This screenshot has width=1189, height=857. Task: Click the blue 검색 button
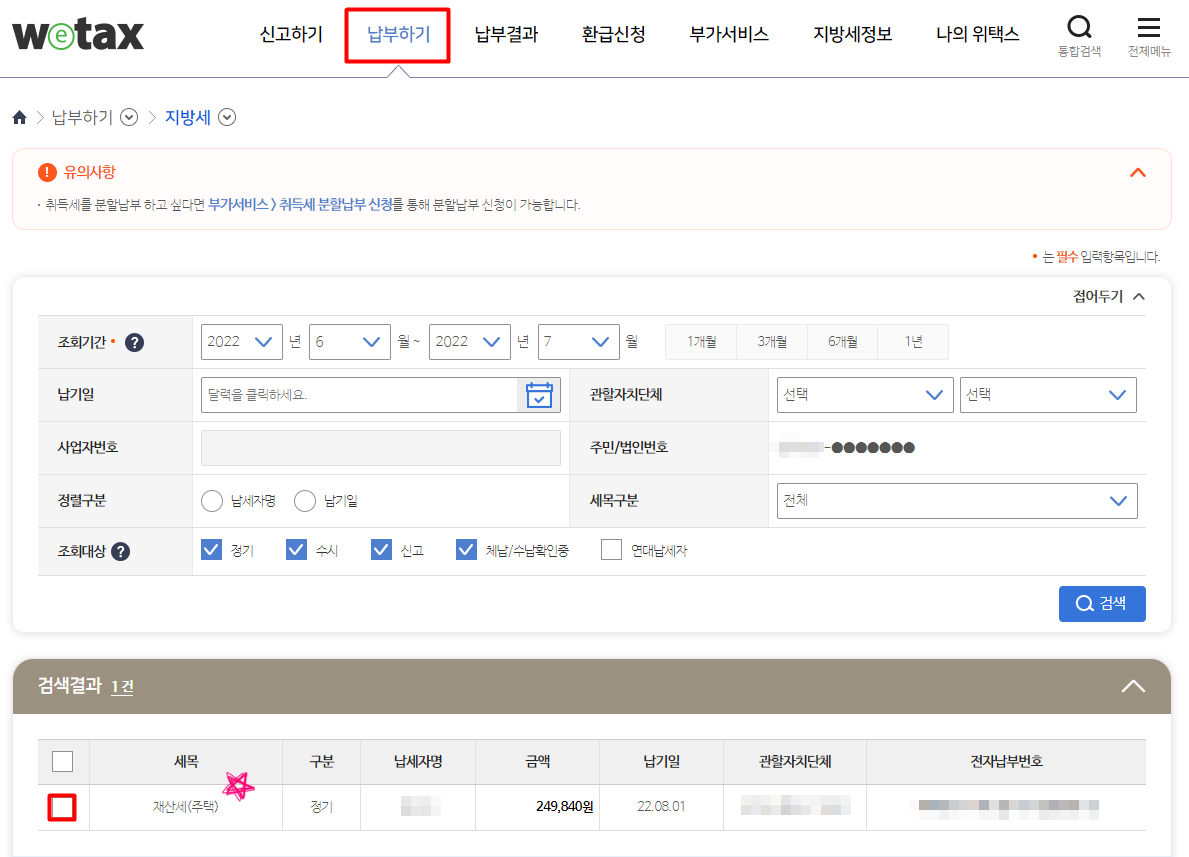coord(1102,604)
